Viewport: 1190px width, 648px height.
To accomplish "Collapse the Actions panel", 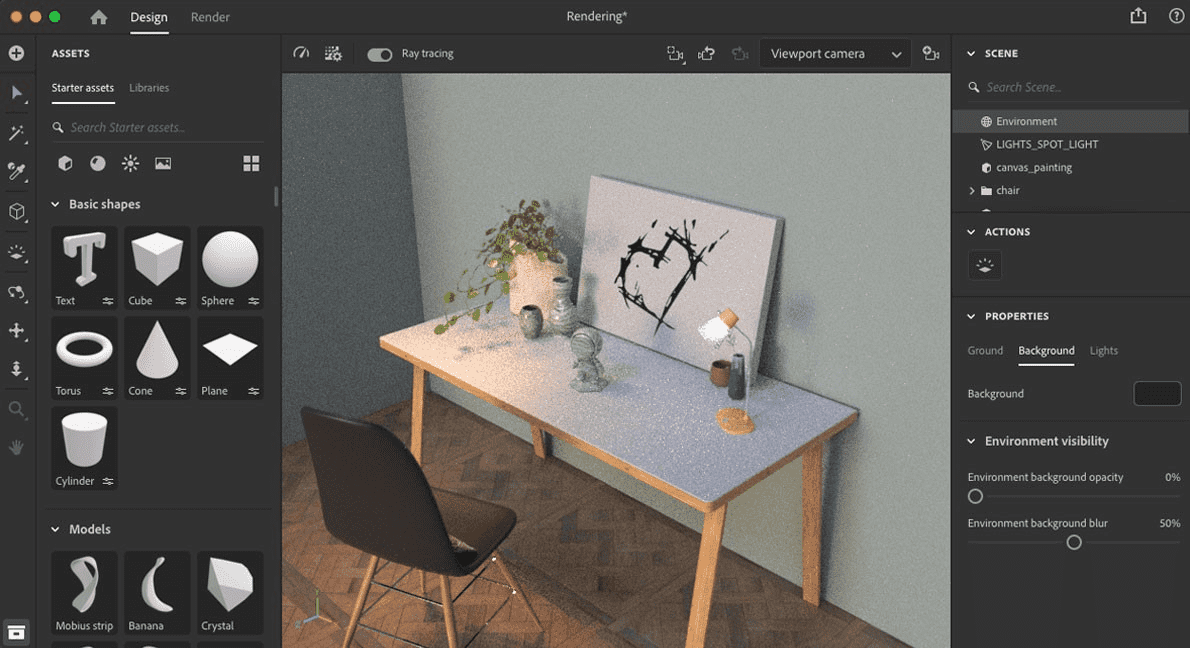I will click(971, 232).
